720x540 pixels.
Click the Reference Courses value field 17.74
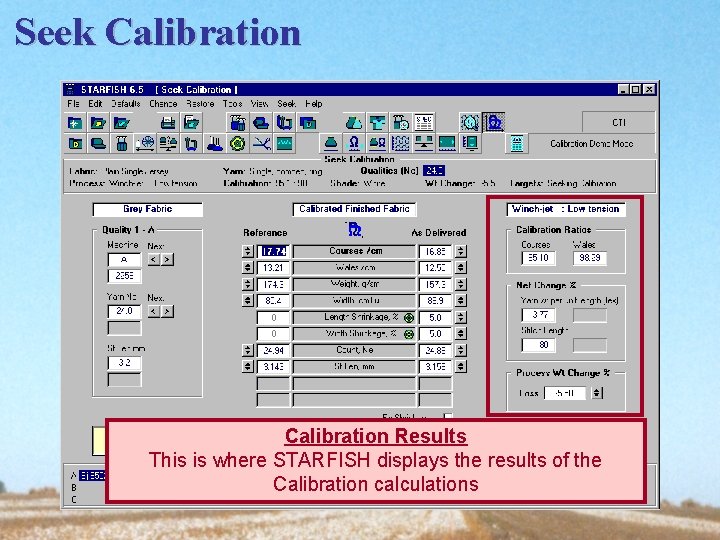click(x=273, y=251)
